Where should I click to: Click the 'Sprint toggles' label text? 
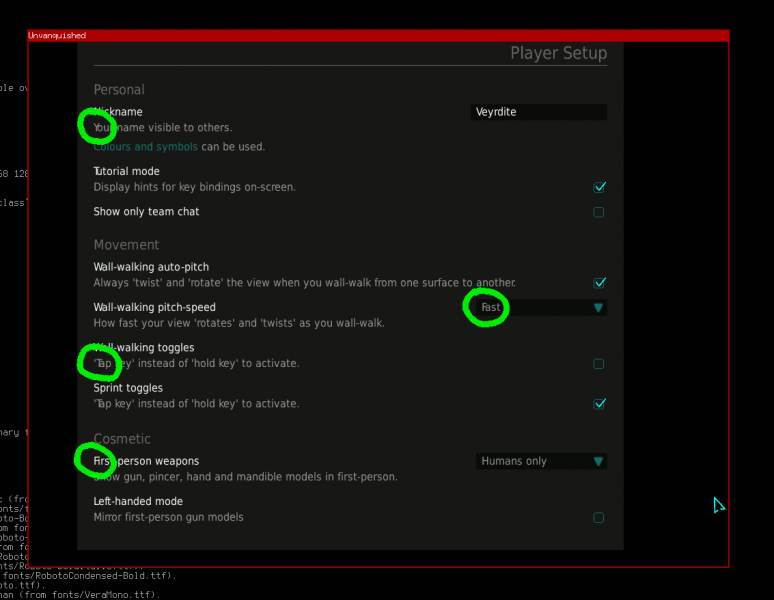tap(128, 388)
